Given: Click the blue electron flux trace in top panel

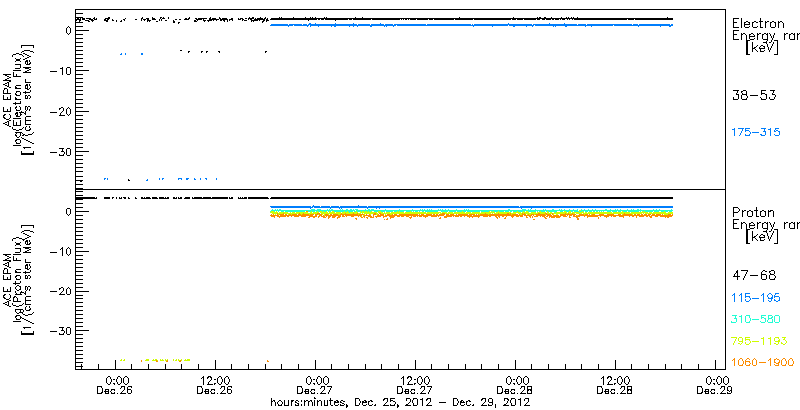Looking at the screenshot, I should [x=471, y=24].
